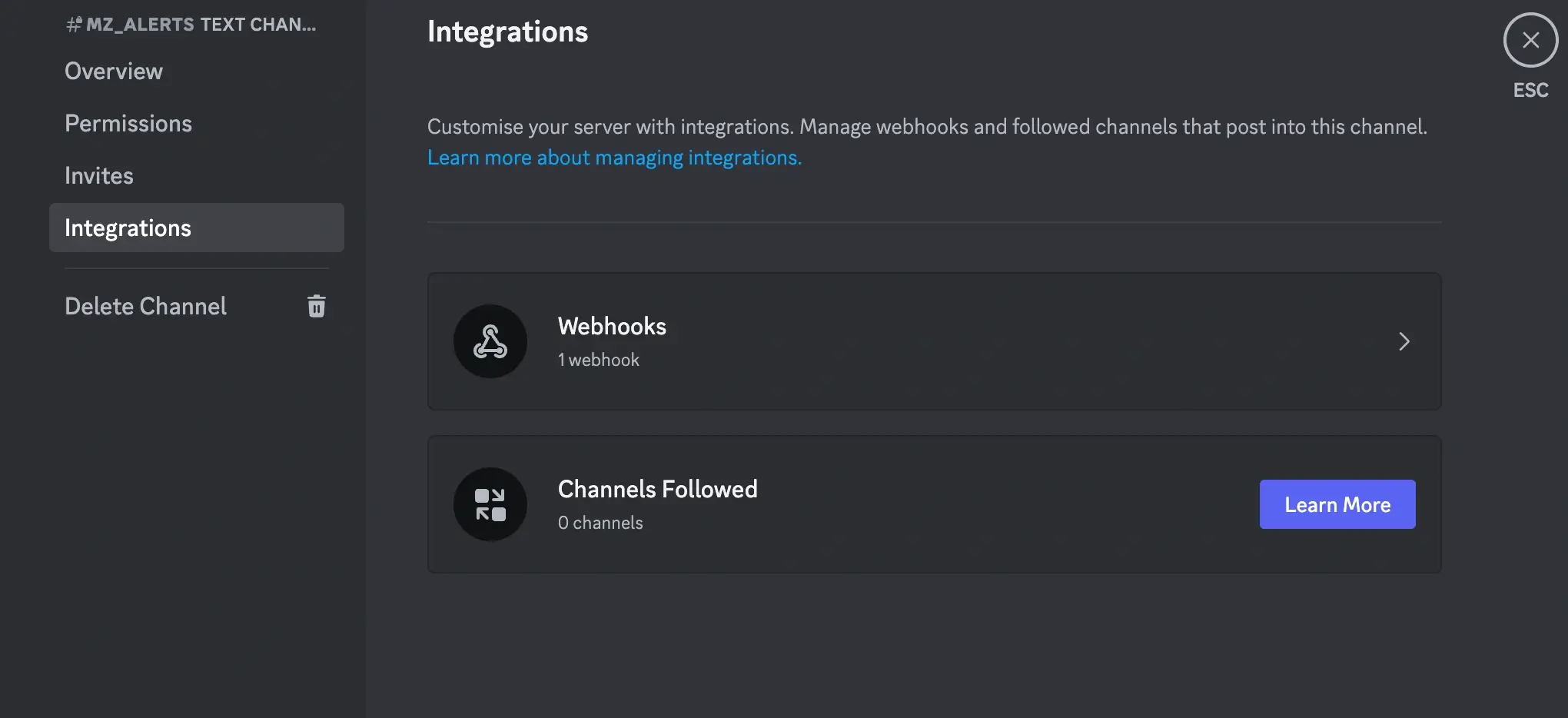Click the hashtag icon beside MZ_ALERTS

point(73,24)
